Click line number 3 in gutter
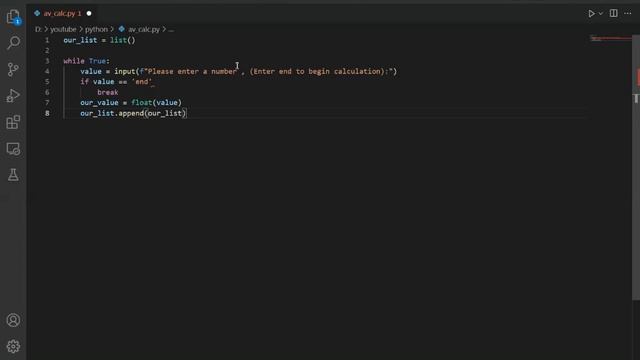The height and width of the screenshot is (360, 640). click(x=47, y=61)
